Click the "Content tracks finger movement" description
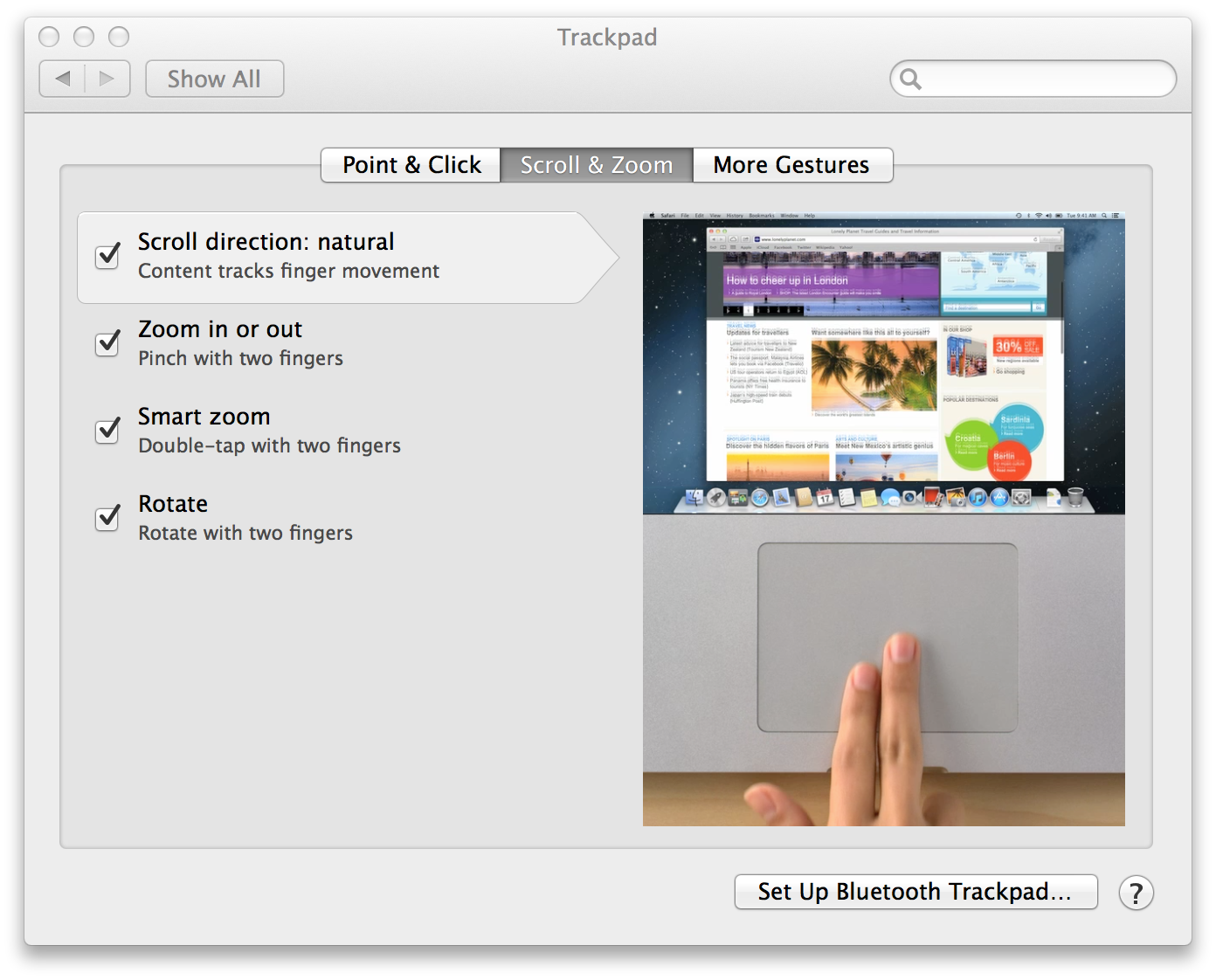This screenshot has width=1216, height=980. (288, 271)
